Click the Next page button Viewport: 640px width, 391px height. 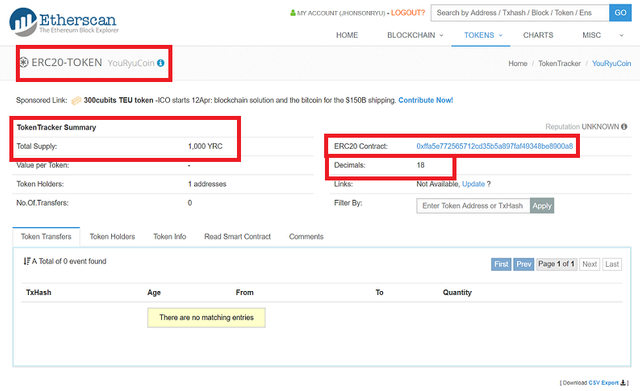(x=589, y=264)
